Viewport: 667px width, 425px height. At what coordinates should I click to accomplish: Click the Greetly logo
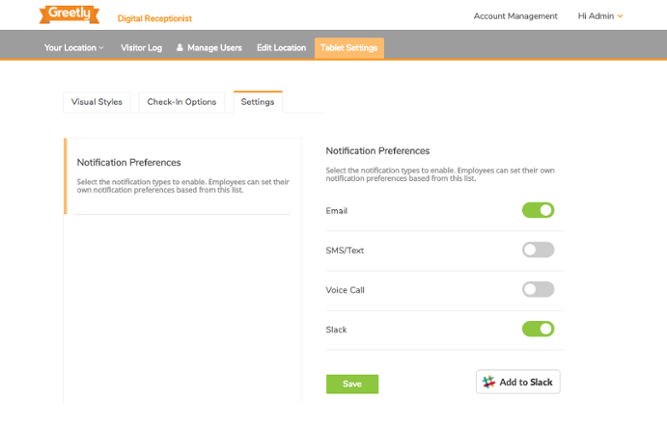(69, 14)
